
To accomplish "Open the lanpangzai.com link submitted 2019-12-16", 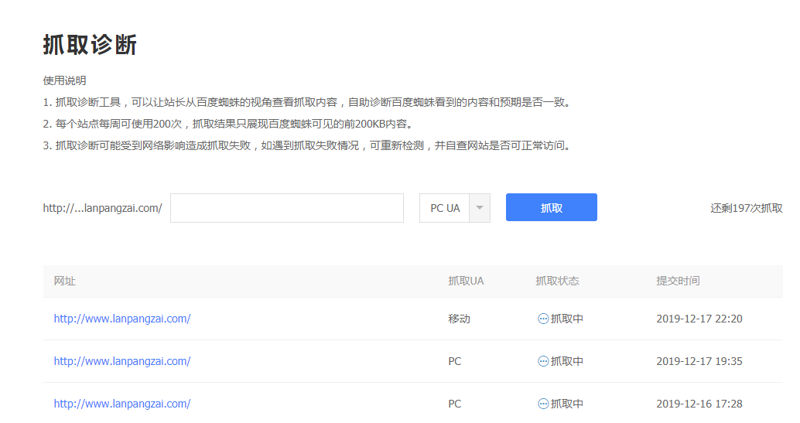I will coord(122,404).
